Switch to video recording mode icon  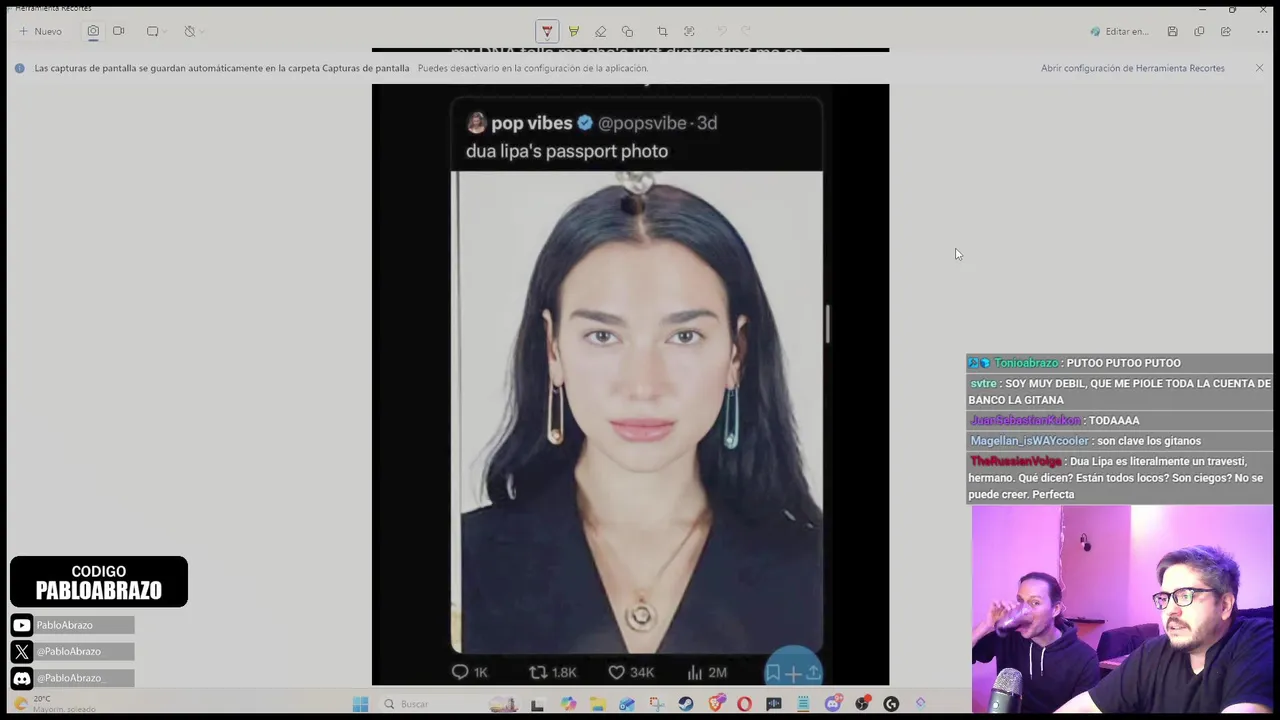pyautogui.click(x=119, y=31)
